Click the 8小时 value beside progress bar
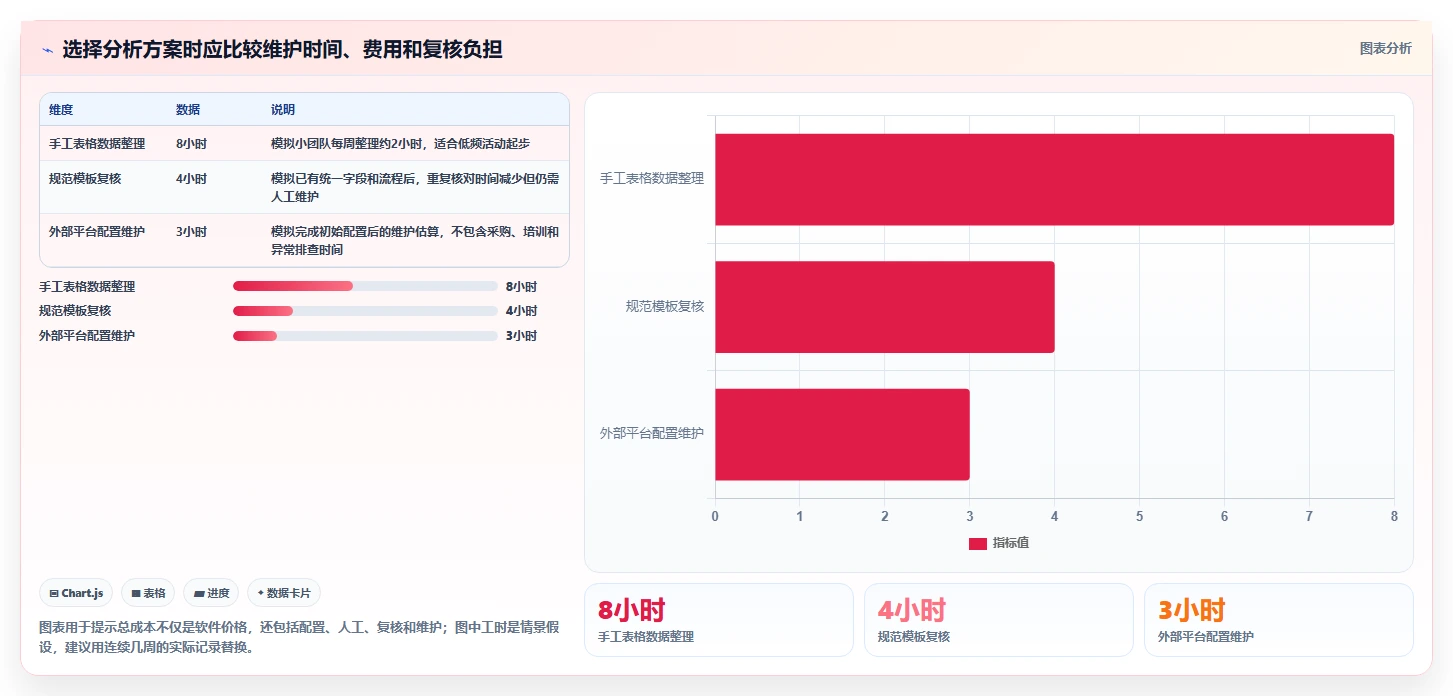 521,286
